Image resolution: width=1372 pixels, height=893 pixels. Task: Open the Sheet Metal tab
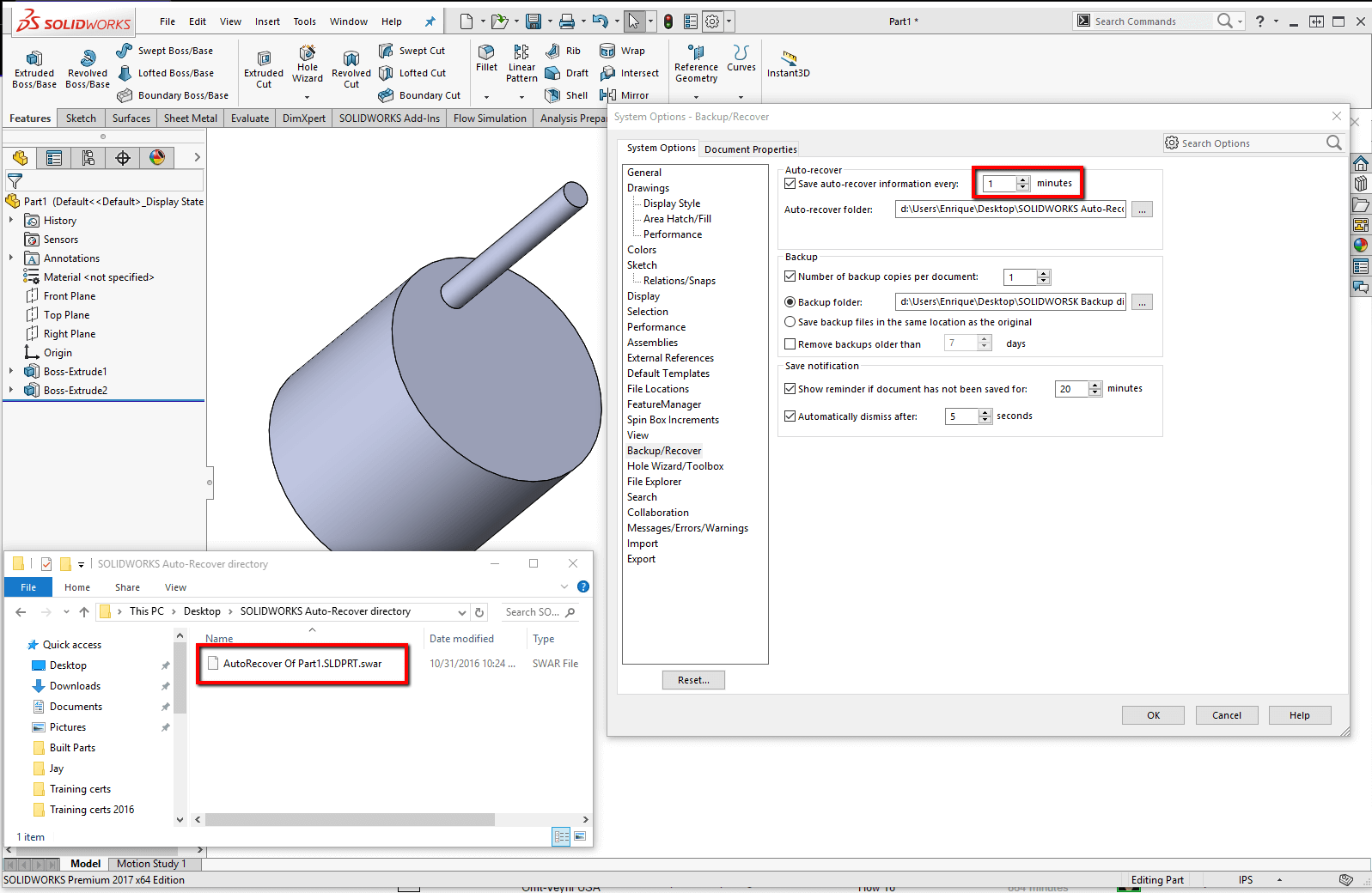tap(190, 118)
